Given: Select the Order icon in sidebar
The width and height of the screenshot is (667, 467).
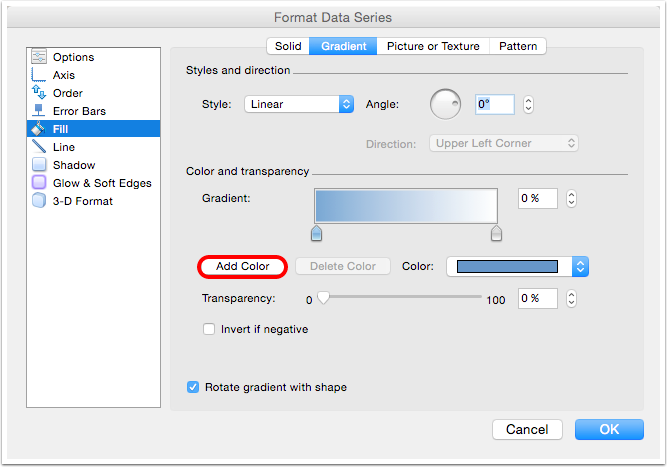Looking at the screenshot, I should 39,93.
